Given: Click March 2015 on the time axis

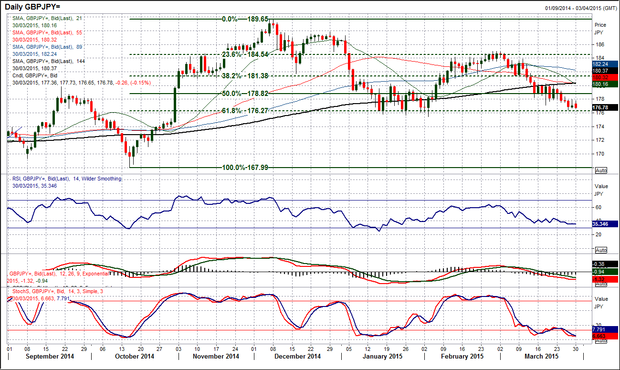Looking at the screenshot, I should (541, 356).
